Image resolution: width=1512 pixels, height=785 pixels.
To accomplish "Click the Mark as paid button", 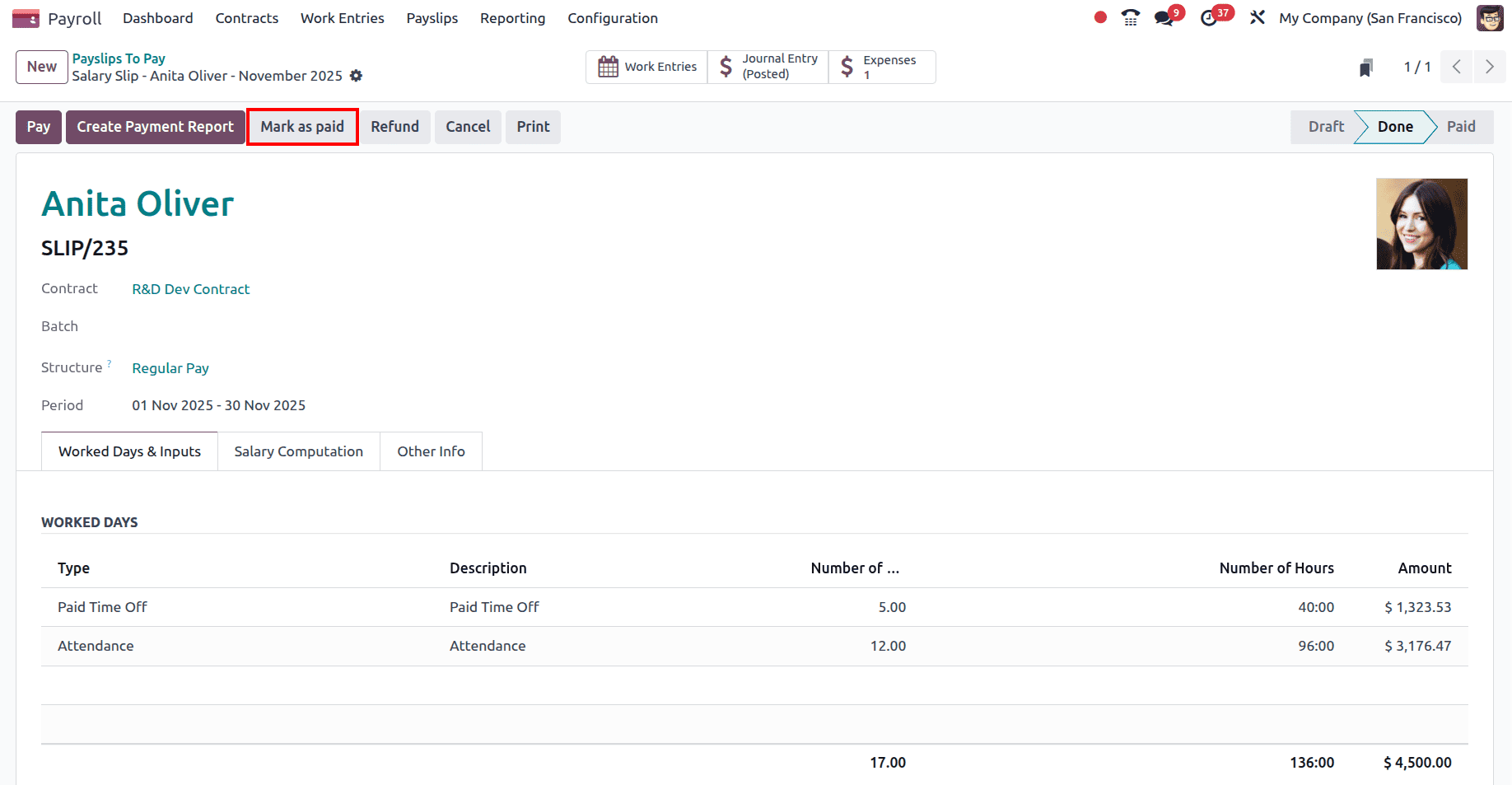I will (x=302, y=126).
